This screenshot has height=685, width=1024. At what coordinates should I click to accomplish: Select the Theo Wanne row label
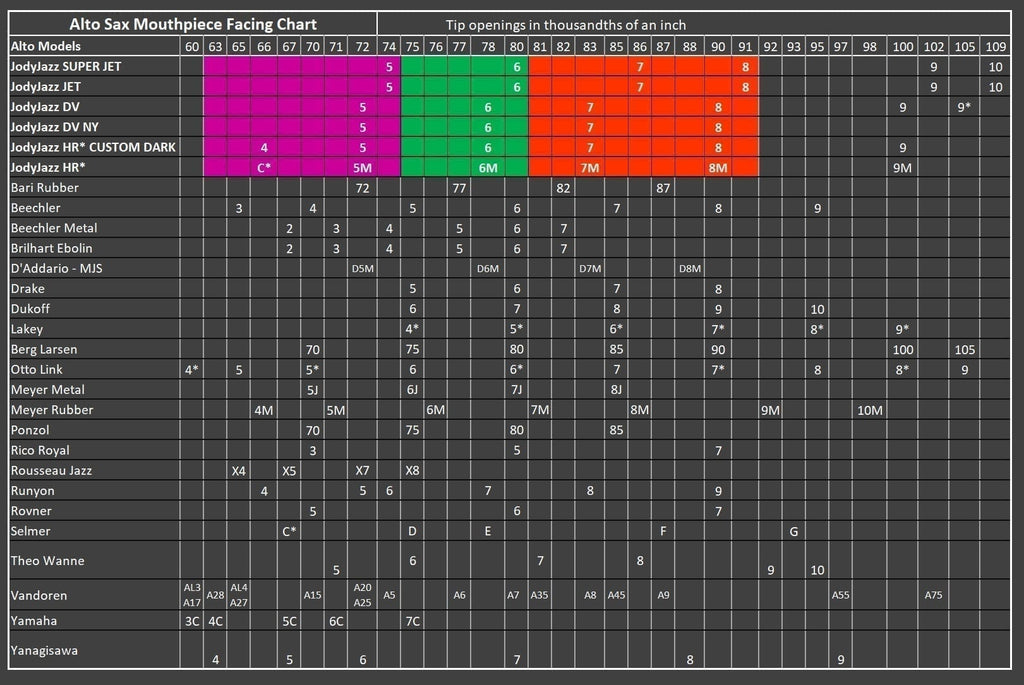[48, 560]
